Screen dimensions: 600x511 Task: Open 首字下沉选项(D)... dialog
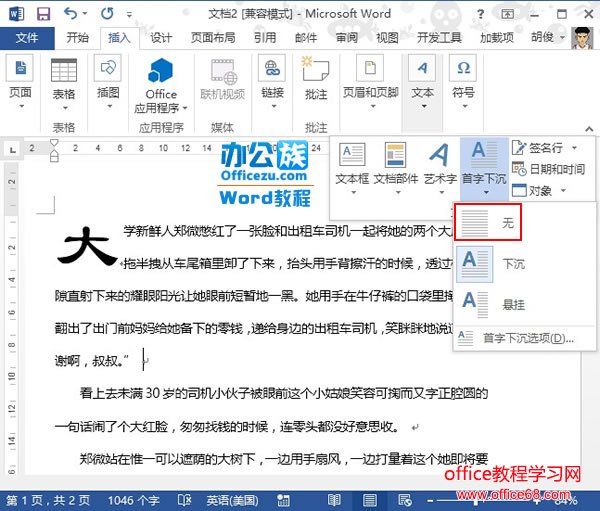point(525,338)
